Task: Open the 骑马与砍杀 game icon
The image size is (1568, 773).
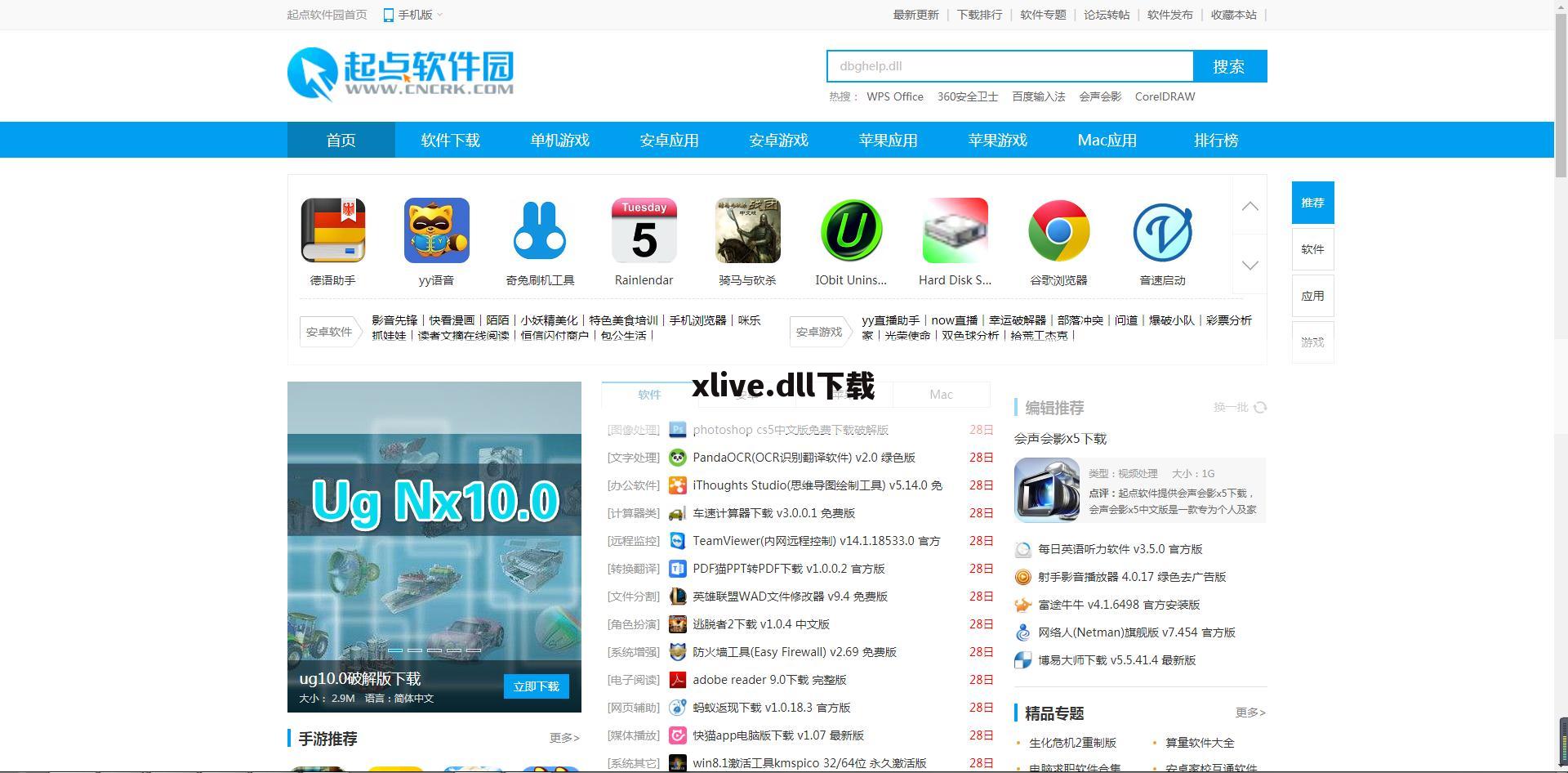Action: coord(748,230)
